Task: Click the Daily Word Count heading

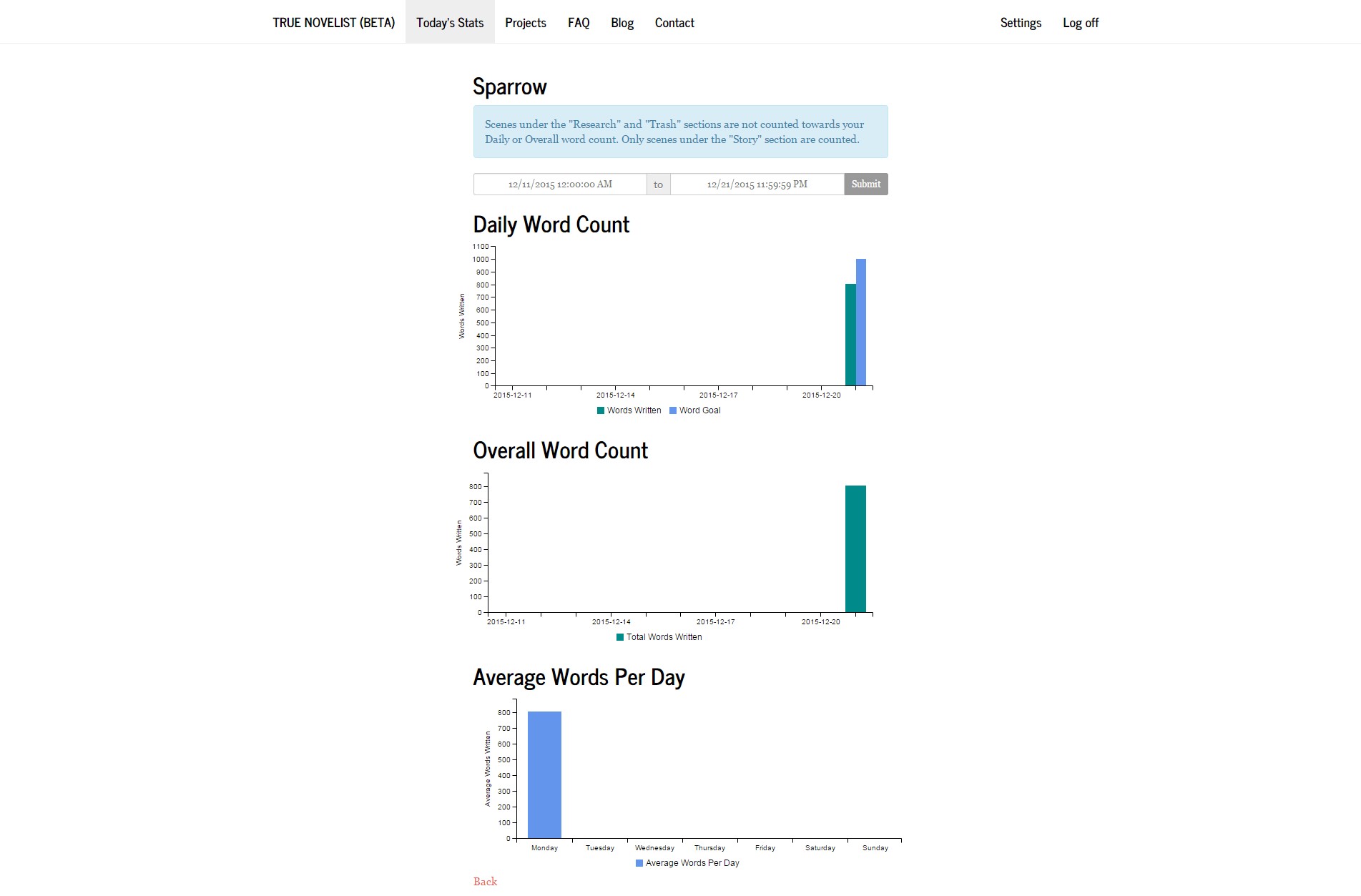Action: tap(551, 225)
